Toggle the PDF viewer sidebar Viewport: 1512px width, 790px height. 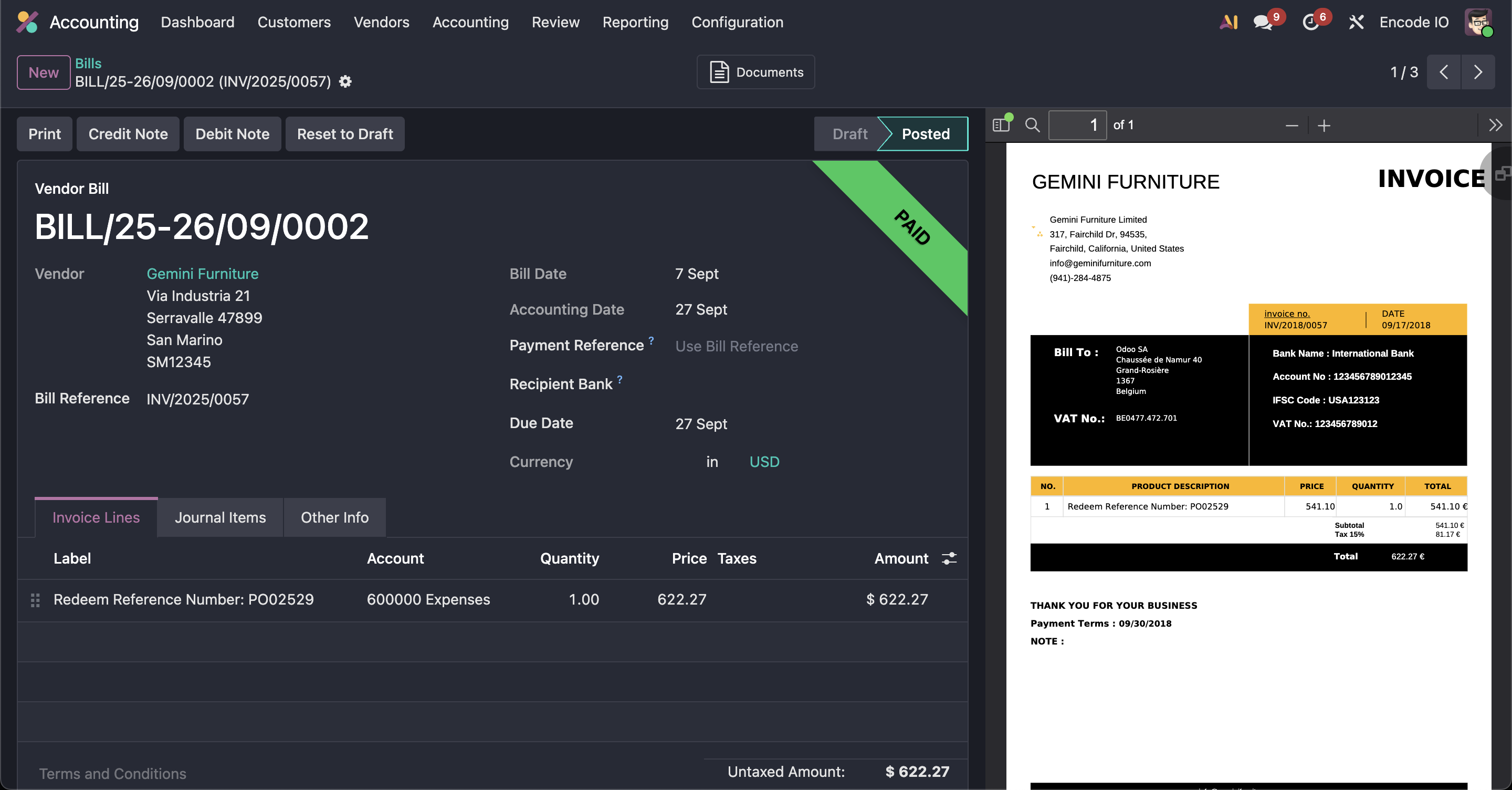pos(1001,124)
